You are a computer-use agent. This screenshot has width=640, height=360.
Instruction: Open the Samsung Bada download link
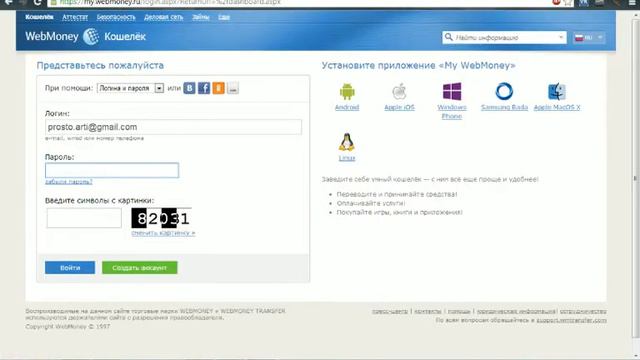click(x=504, y=107)
